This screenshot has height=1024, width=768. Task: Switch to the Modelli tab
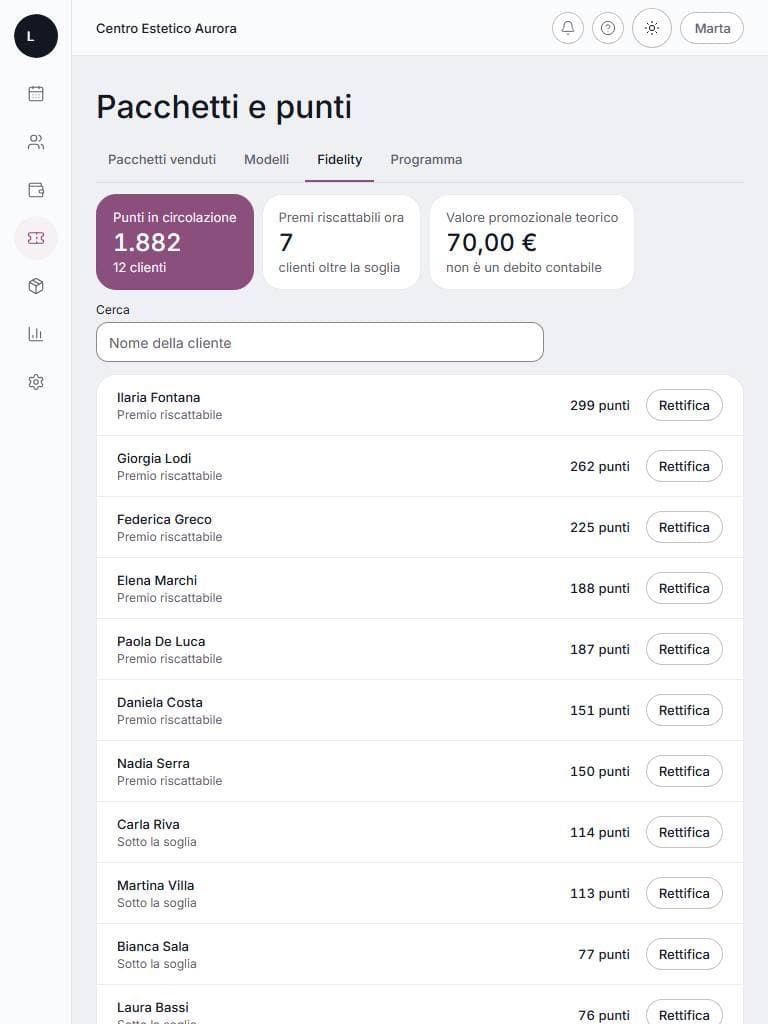coord(266,159)
